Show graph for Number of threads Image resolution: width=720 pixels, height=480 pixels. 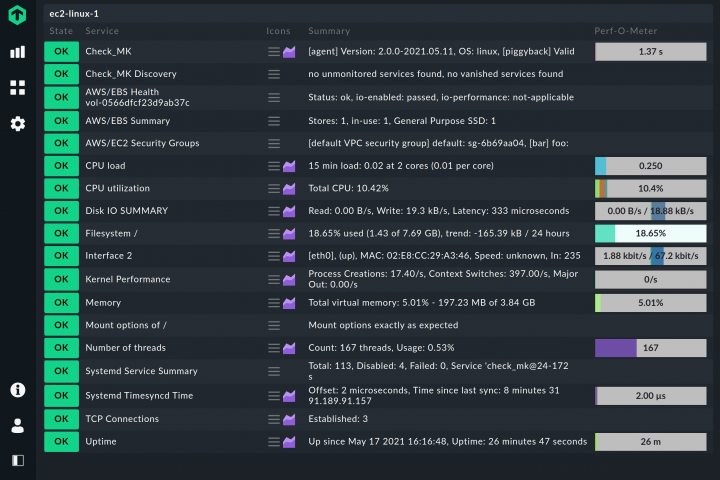289,348
